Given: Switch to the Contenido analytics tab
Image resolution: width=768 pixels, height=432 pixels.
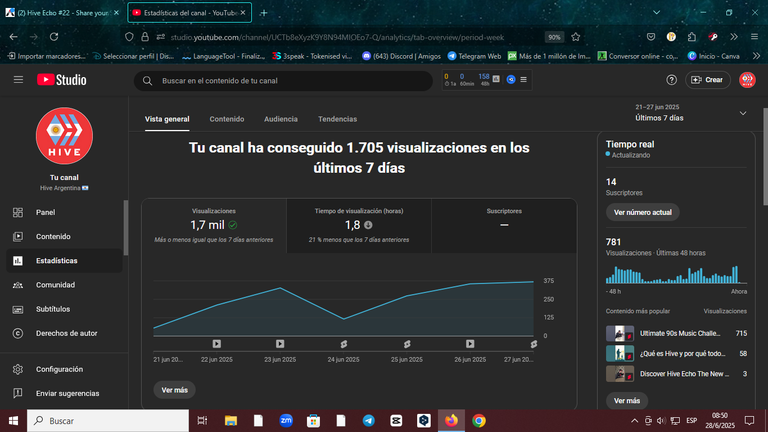Looking at the screenshot, I should pyautogui.click(x=227, y=119).
